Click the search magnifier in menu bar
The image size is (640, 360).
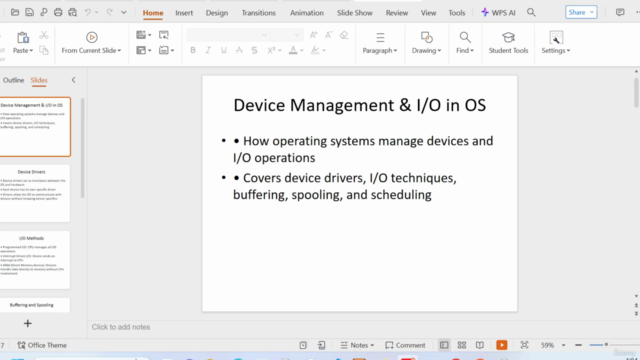[x=531, y=12]
